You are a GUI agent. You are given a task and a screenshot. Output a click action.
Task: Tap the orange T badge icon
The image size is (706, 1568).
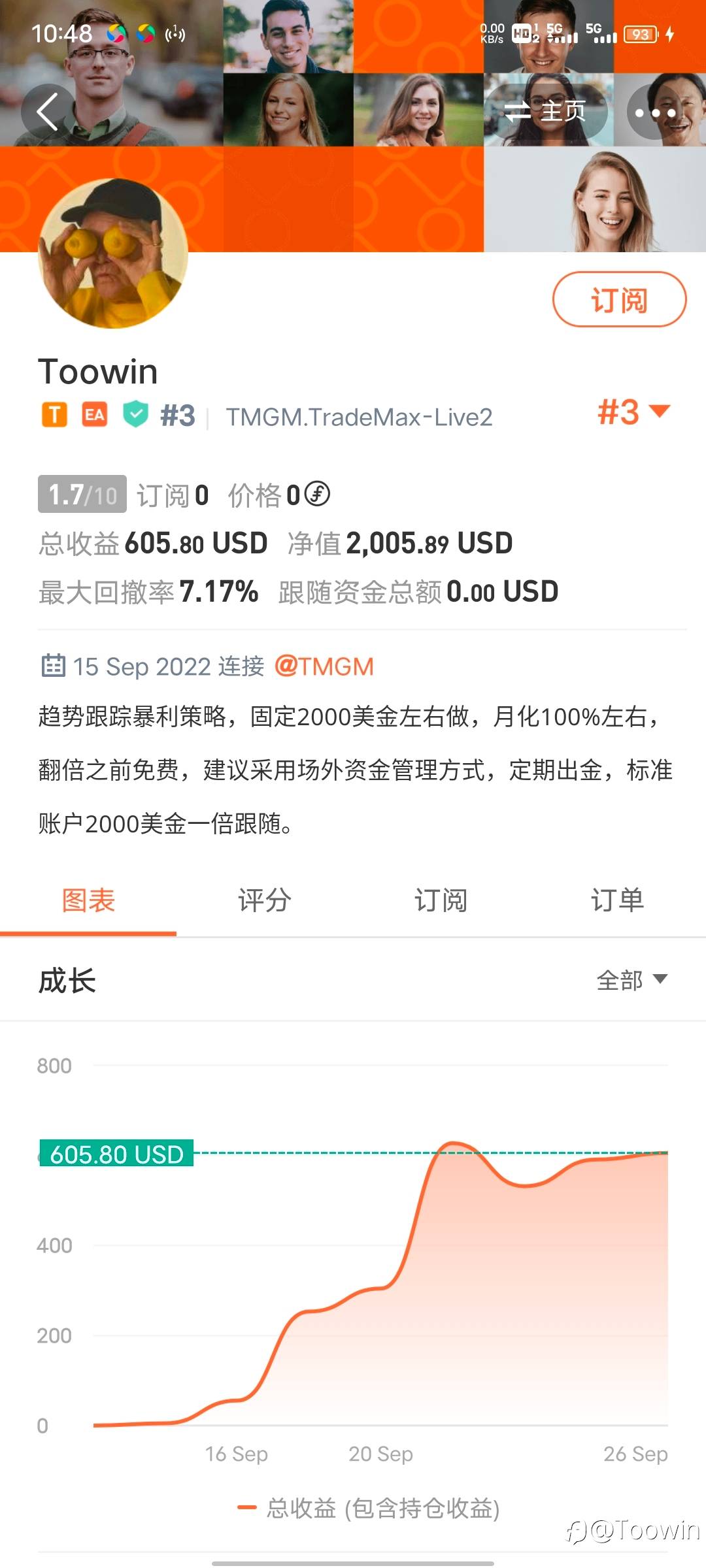[55, 415]
